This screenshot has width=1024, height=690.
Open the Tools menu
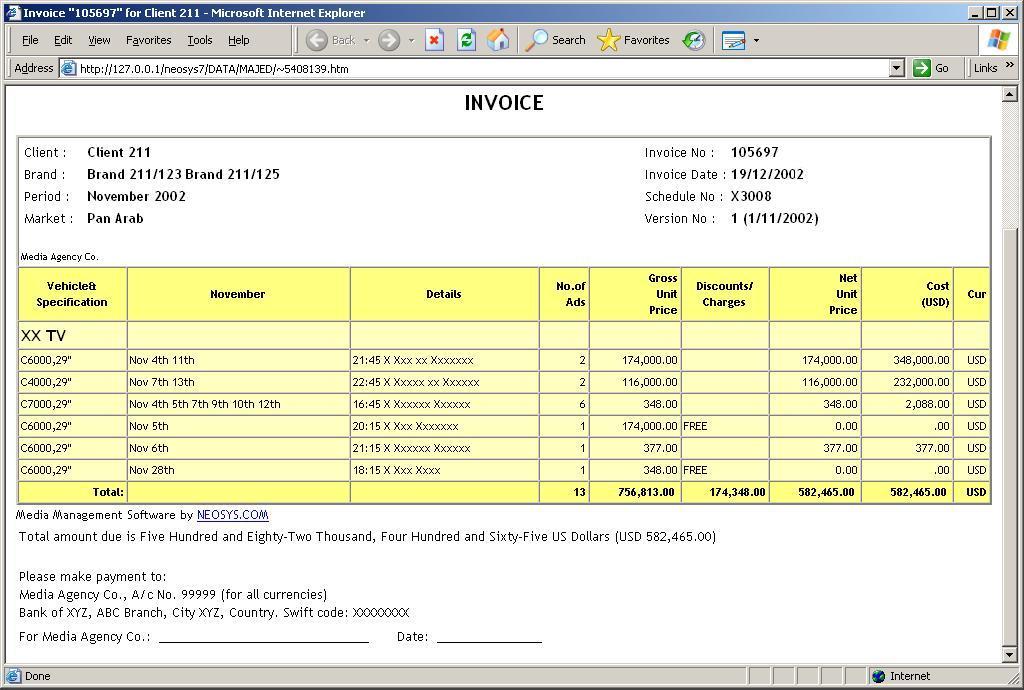pyautogui.click(x=200, y=40)
